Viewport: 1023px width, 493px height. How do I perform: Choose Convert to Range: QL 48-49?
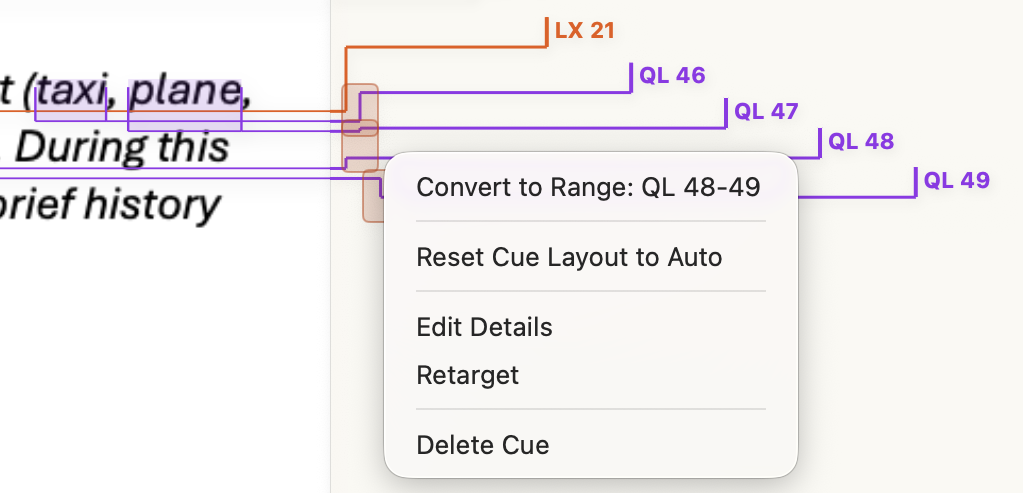click(x=590, y=187)
